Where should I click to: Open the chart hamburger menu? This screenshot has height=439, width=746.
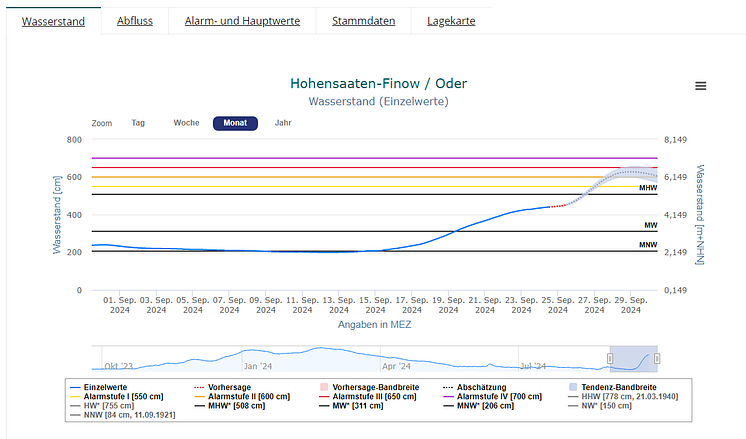[x=700, y=86]
